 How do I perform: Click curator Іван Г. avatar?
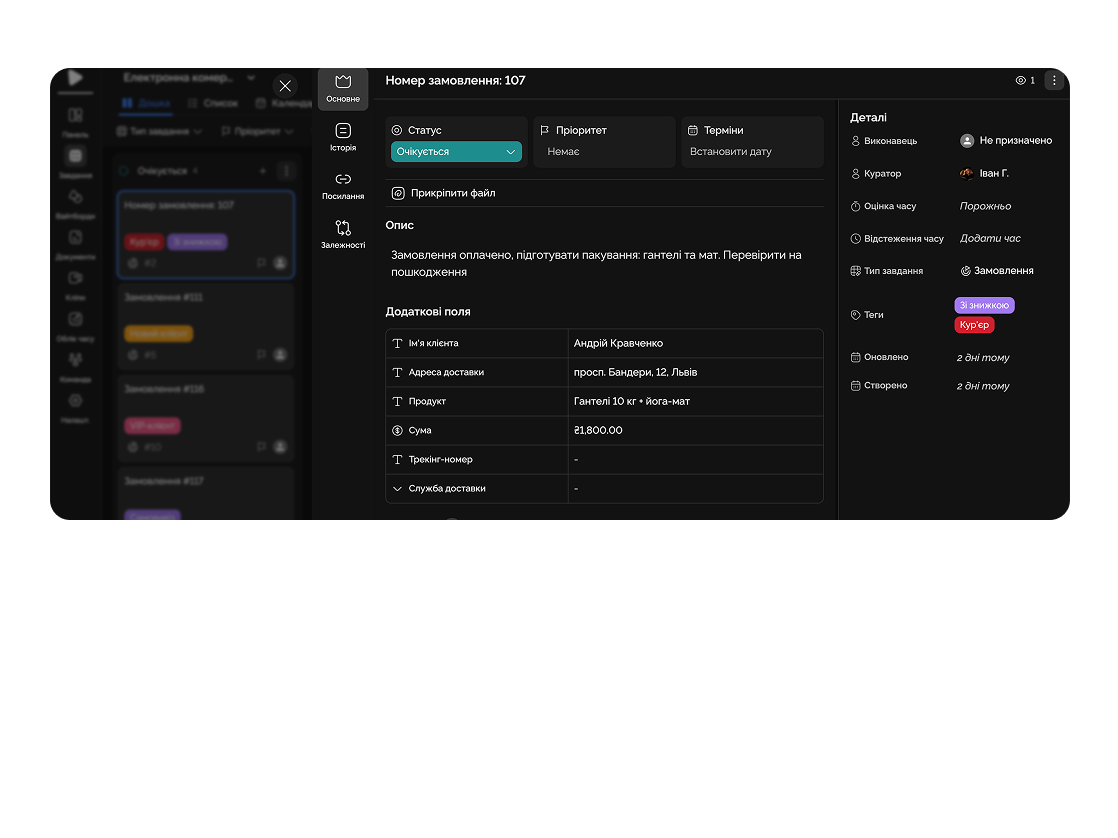(967, 173)
